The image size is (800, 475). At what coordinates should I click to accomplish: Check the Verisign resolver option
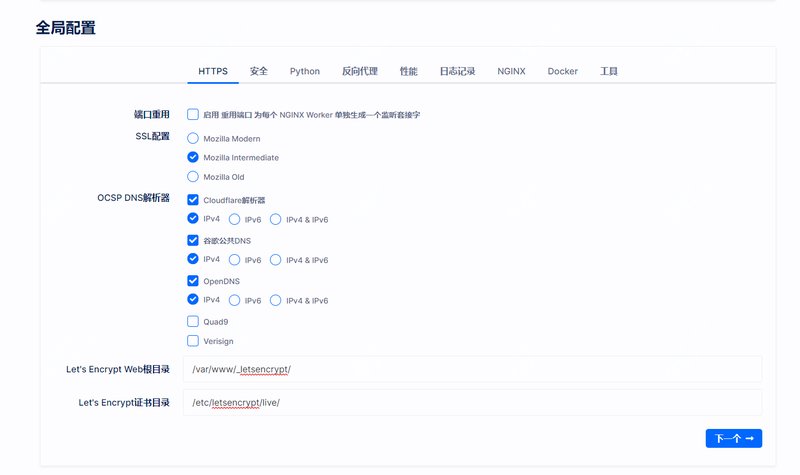coord(193,341)
